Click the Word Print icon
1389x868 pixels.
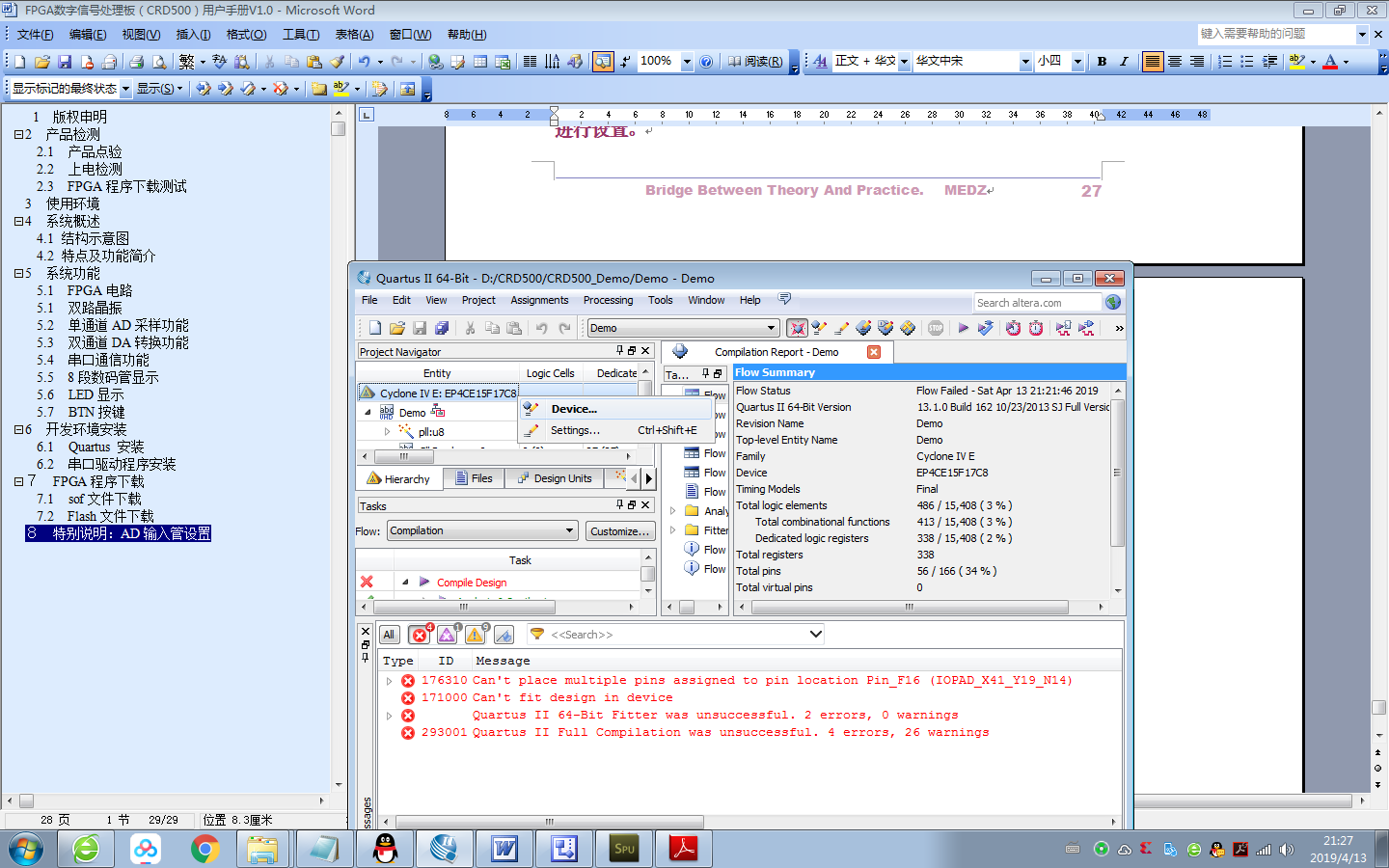(x=136, y=62)
